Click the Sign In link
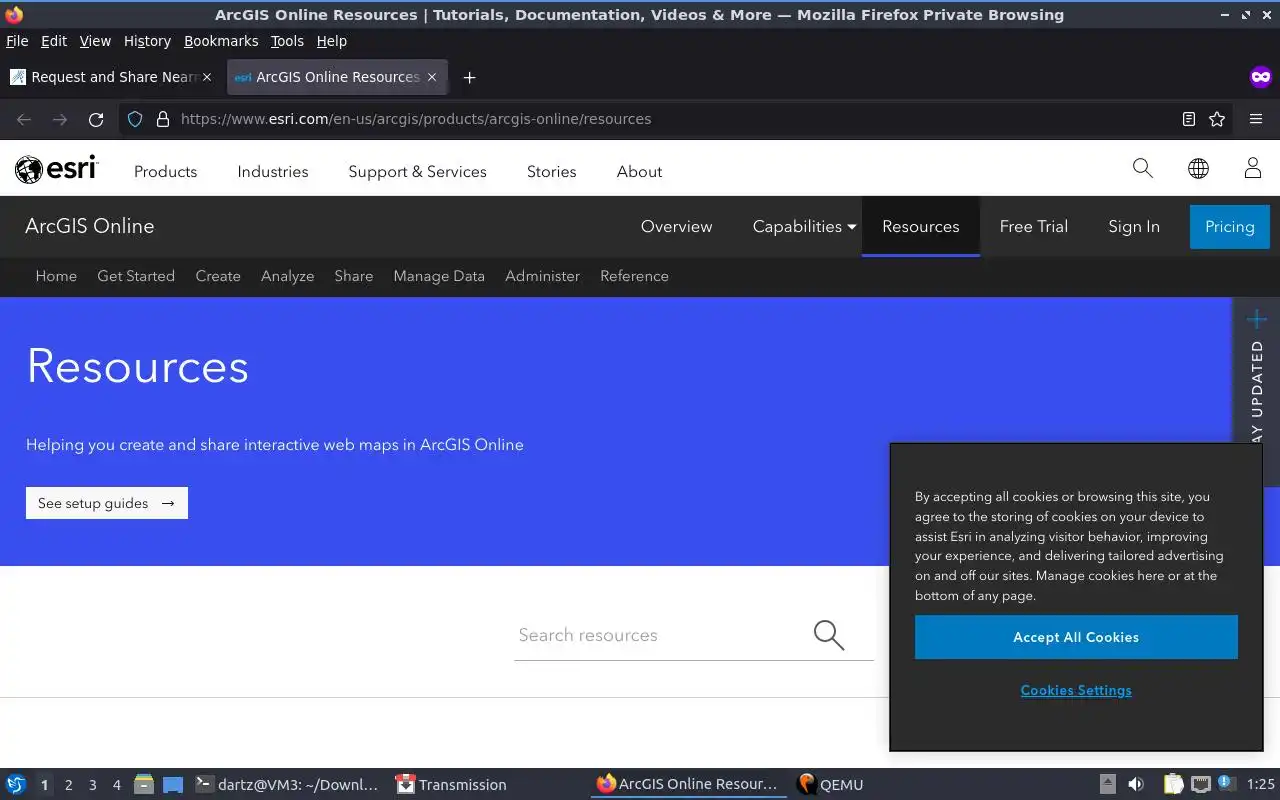Screen dimensions: 1280x800 pos(1134,227)
